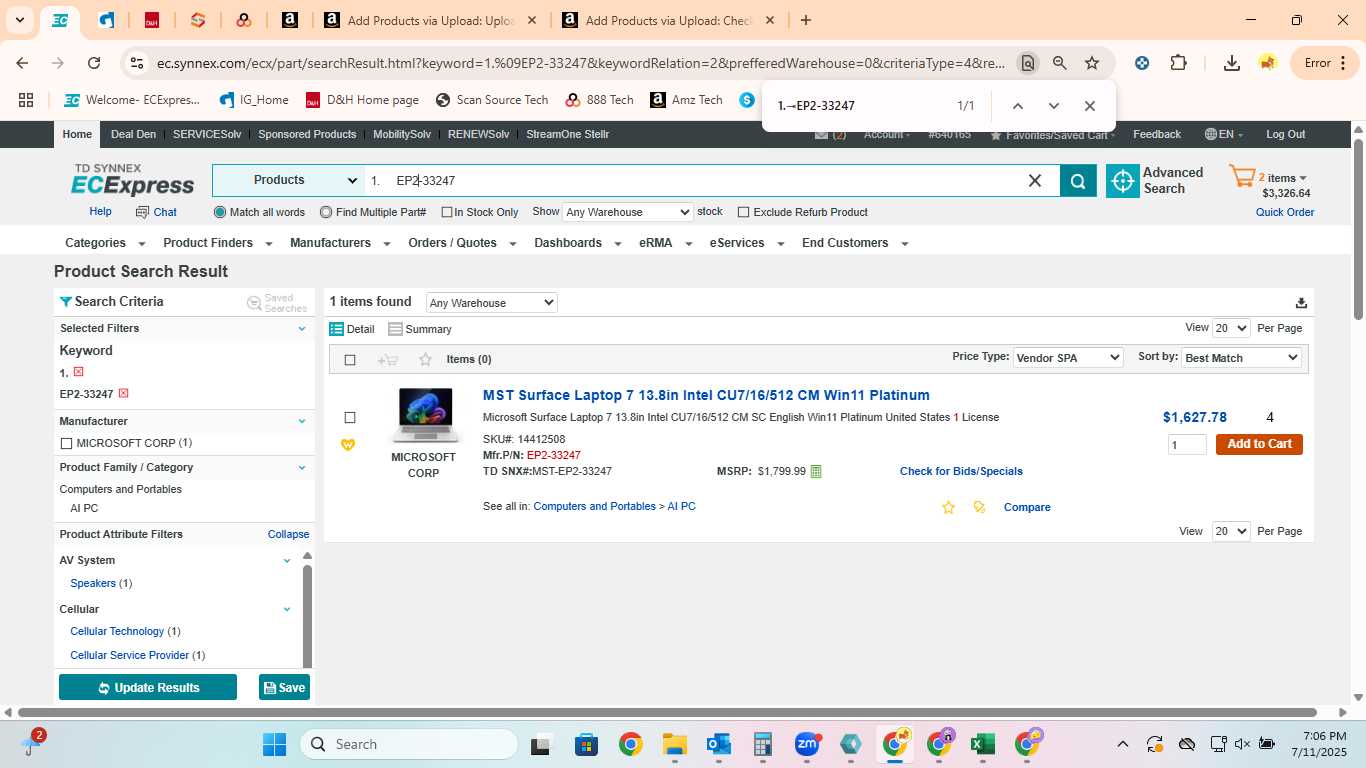Screen dimensions: 1366x768
Task: Go to previous find-in-page match
Action: click(1017, 106)
